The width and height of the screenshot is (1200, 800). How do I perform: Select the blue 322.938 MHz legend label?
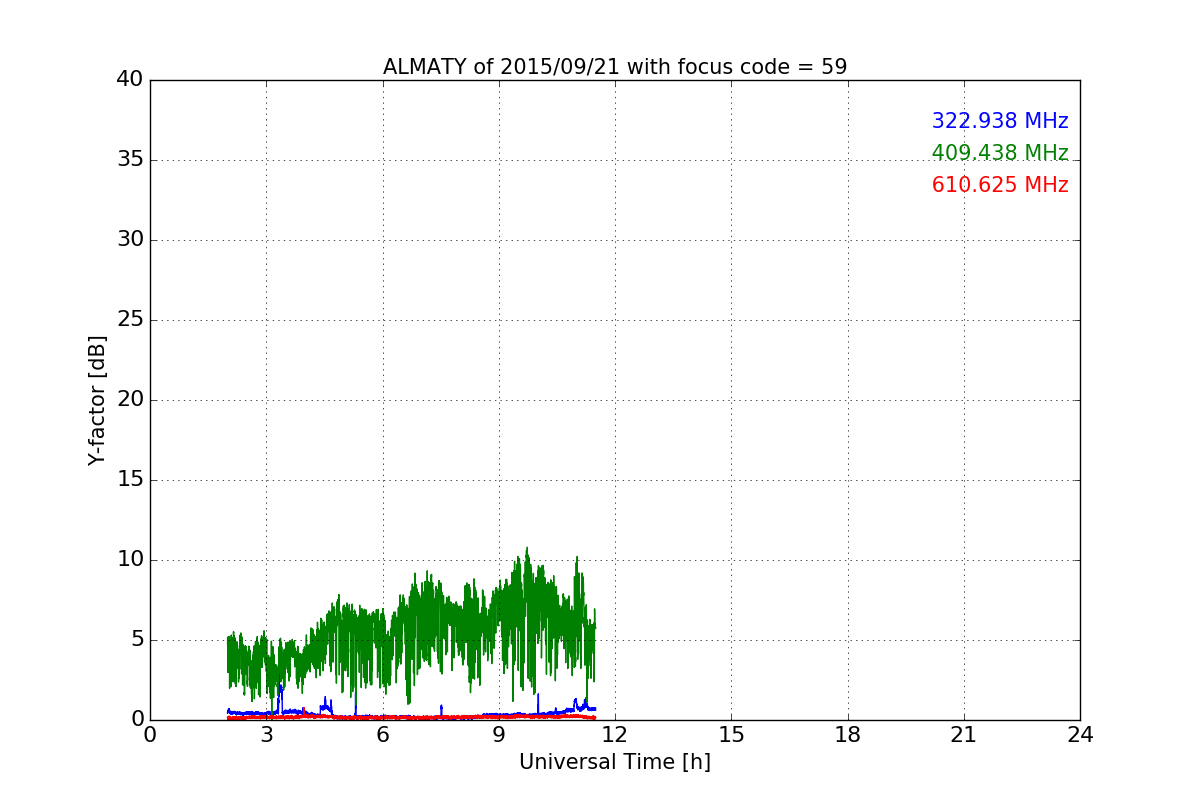click(x=1000, y=121)
